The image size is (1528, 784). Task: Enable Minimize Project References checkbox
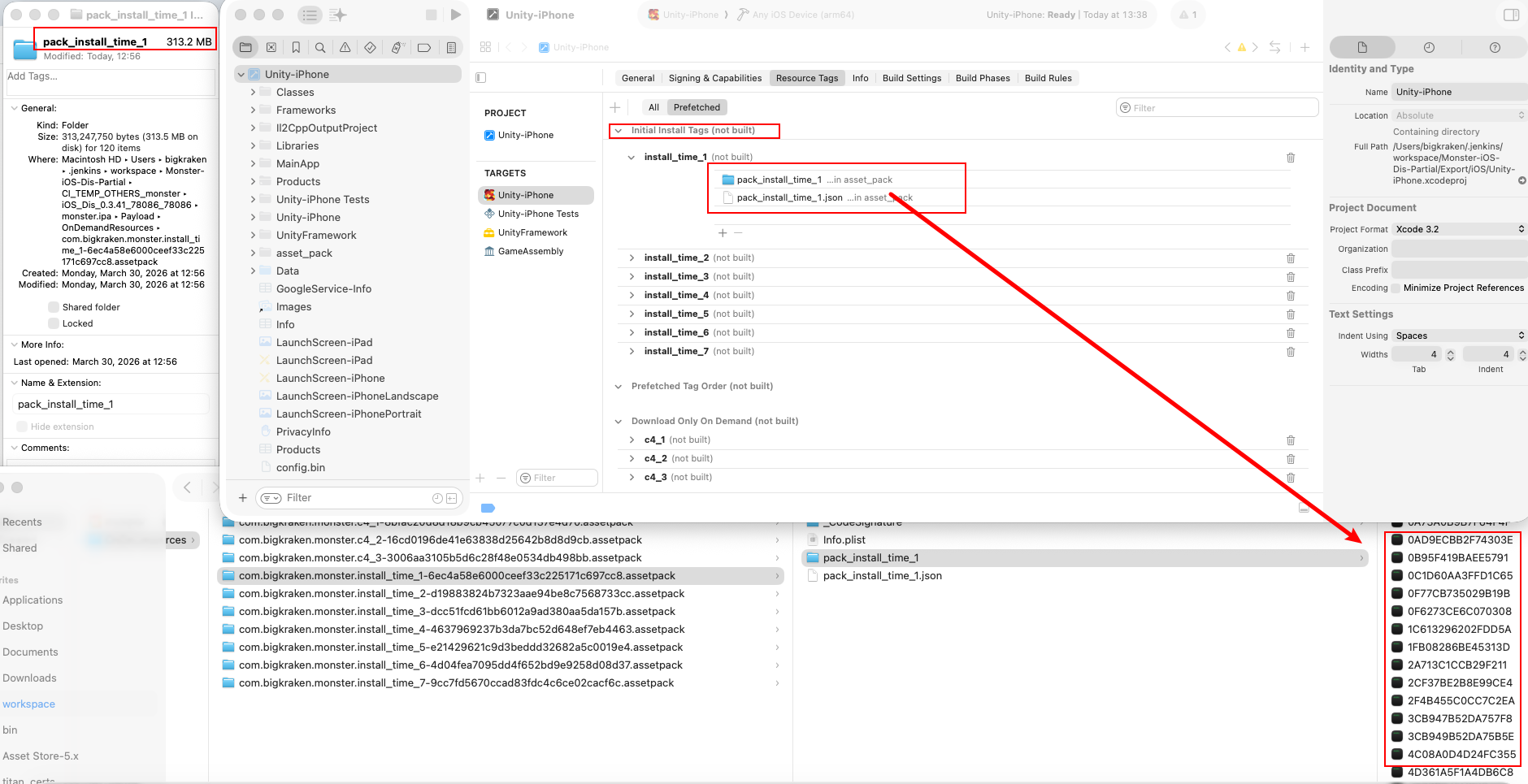tap(1396, 288)
